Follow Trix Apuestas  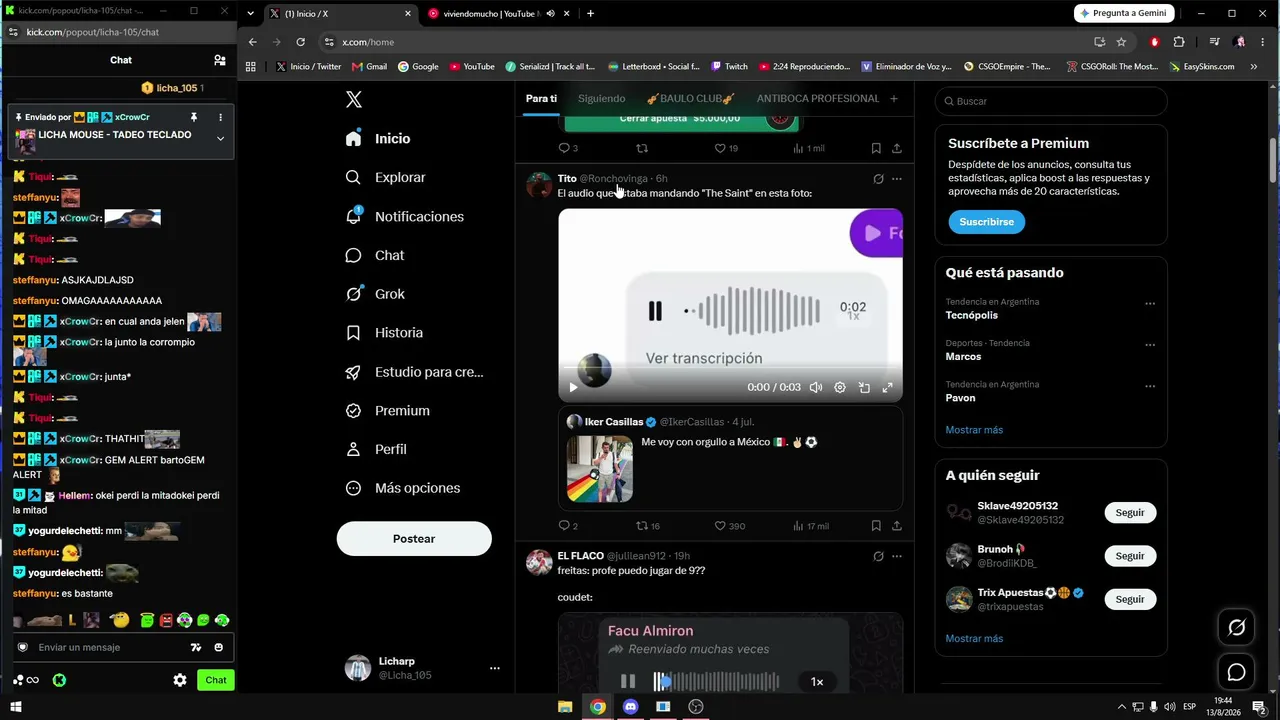pyautogui.click(x=1130, y=599)
